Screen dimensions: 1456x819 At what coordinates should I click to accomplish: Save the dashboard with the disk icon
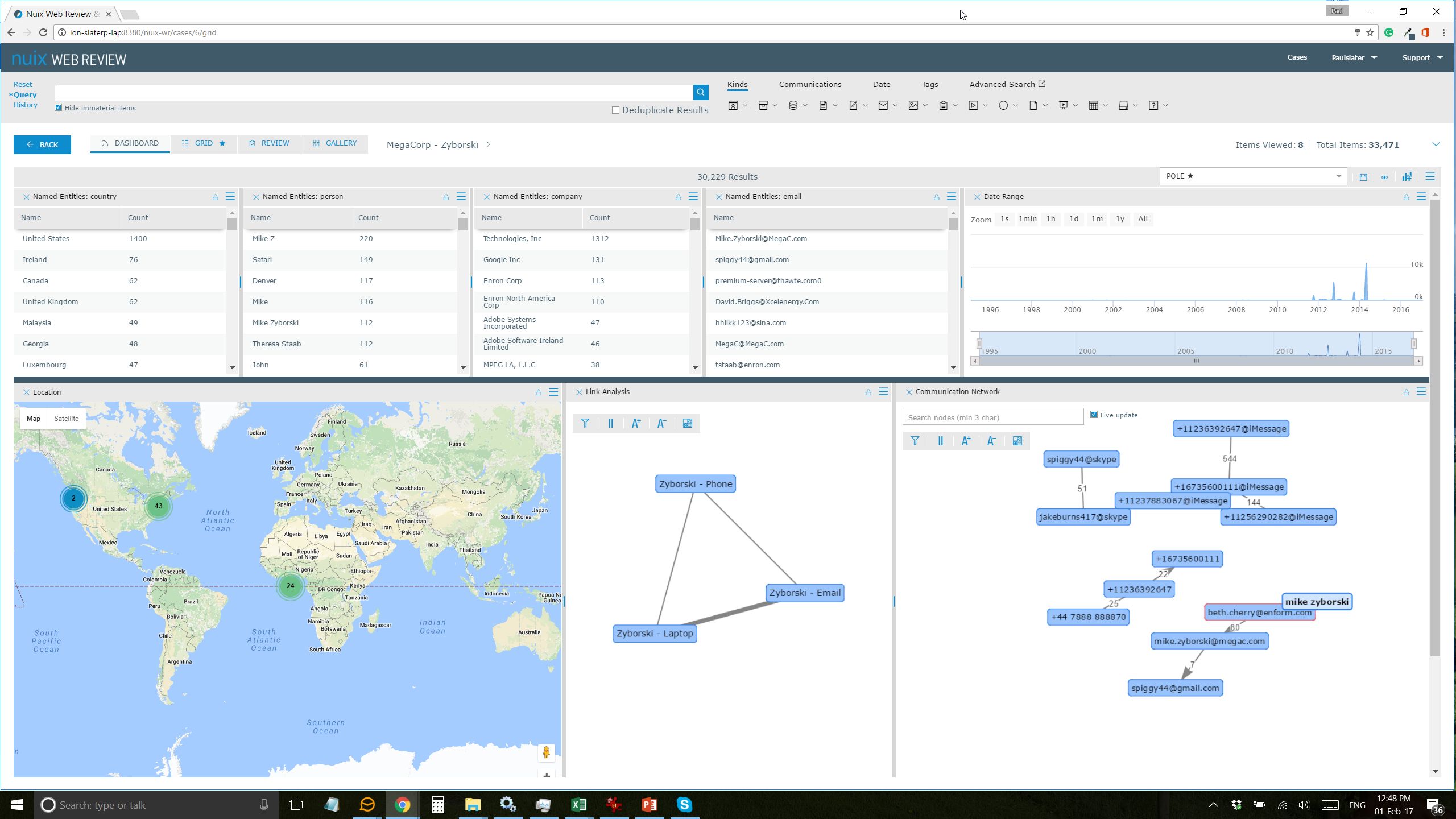click(x=1363, y=177)
